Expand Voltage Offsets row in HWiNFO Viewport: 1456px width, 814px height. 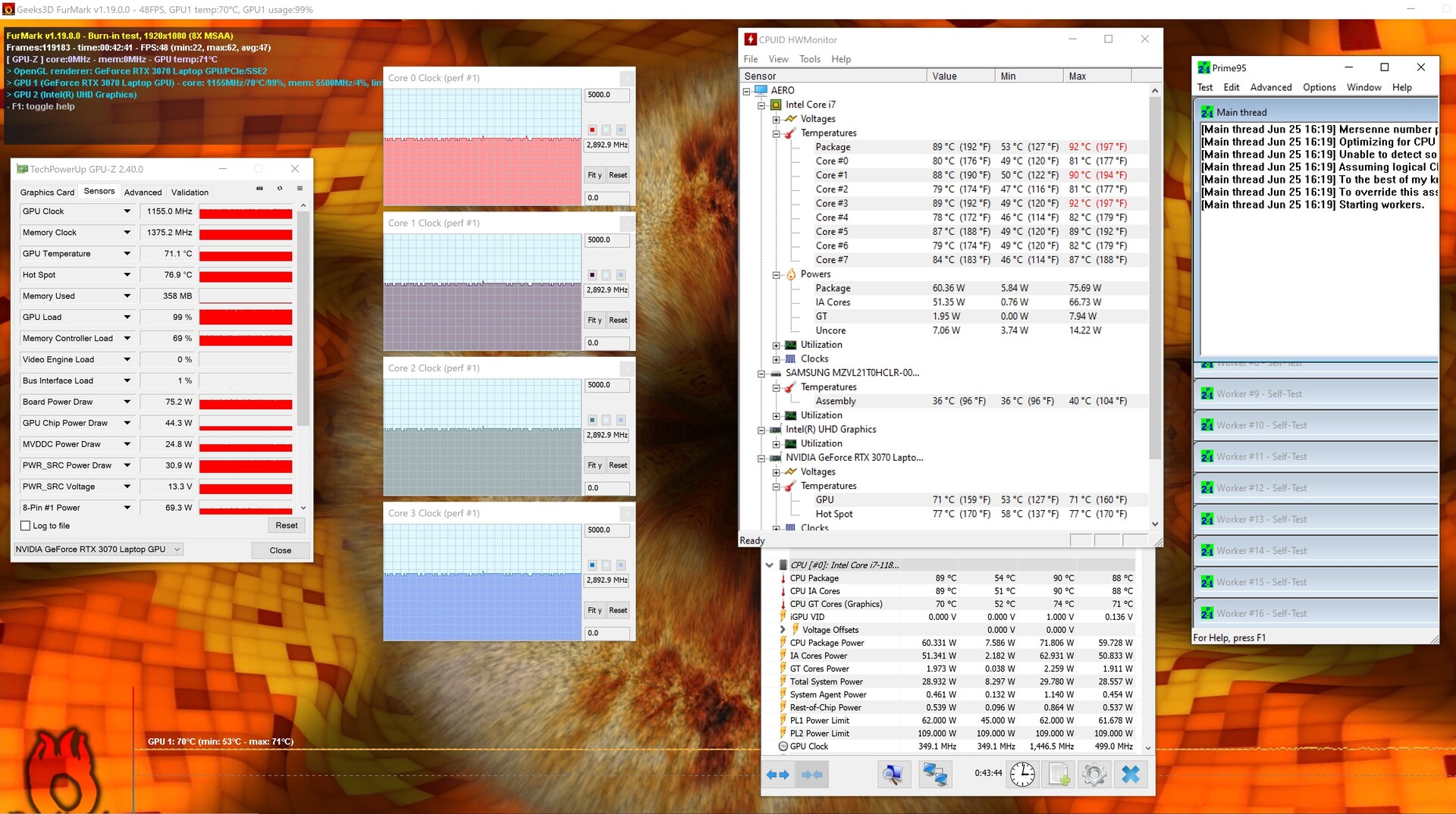pyautogui.click(x=783, y=630)
